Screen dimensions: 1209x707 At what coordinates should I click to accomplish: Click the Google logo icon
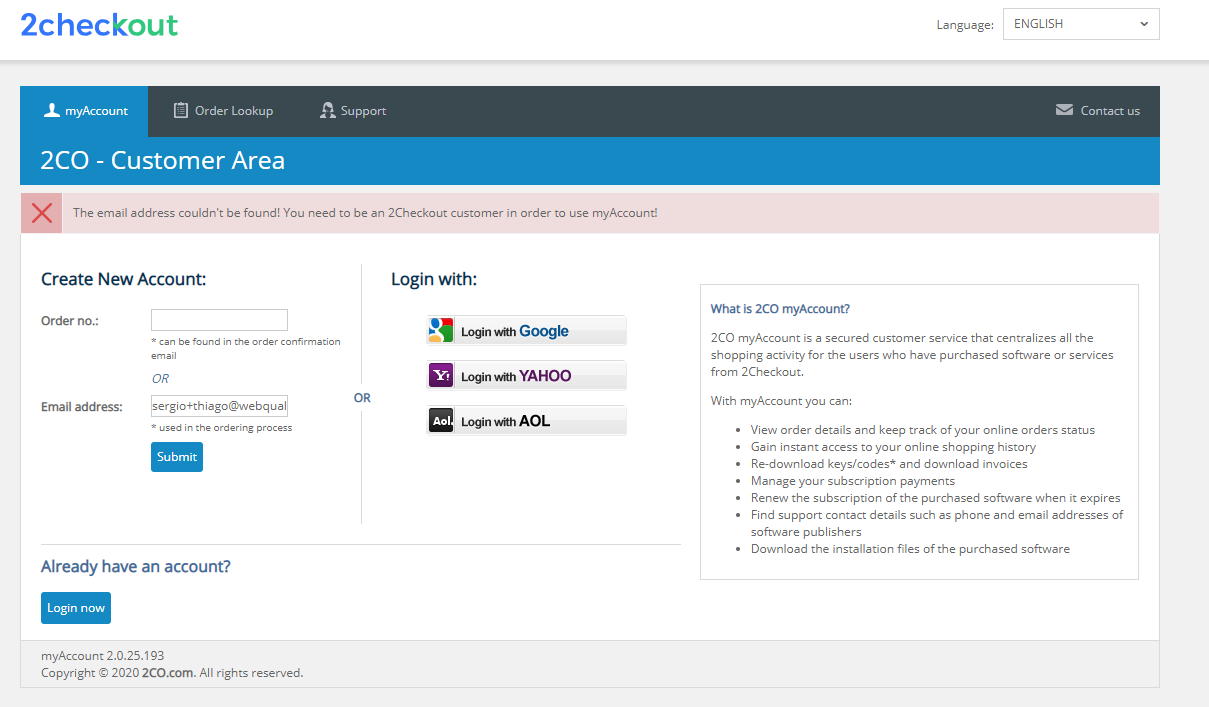coord(441,331)
